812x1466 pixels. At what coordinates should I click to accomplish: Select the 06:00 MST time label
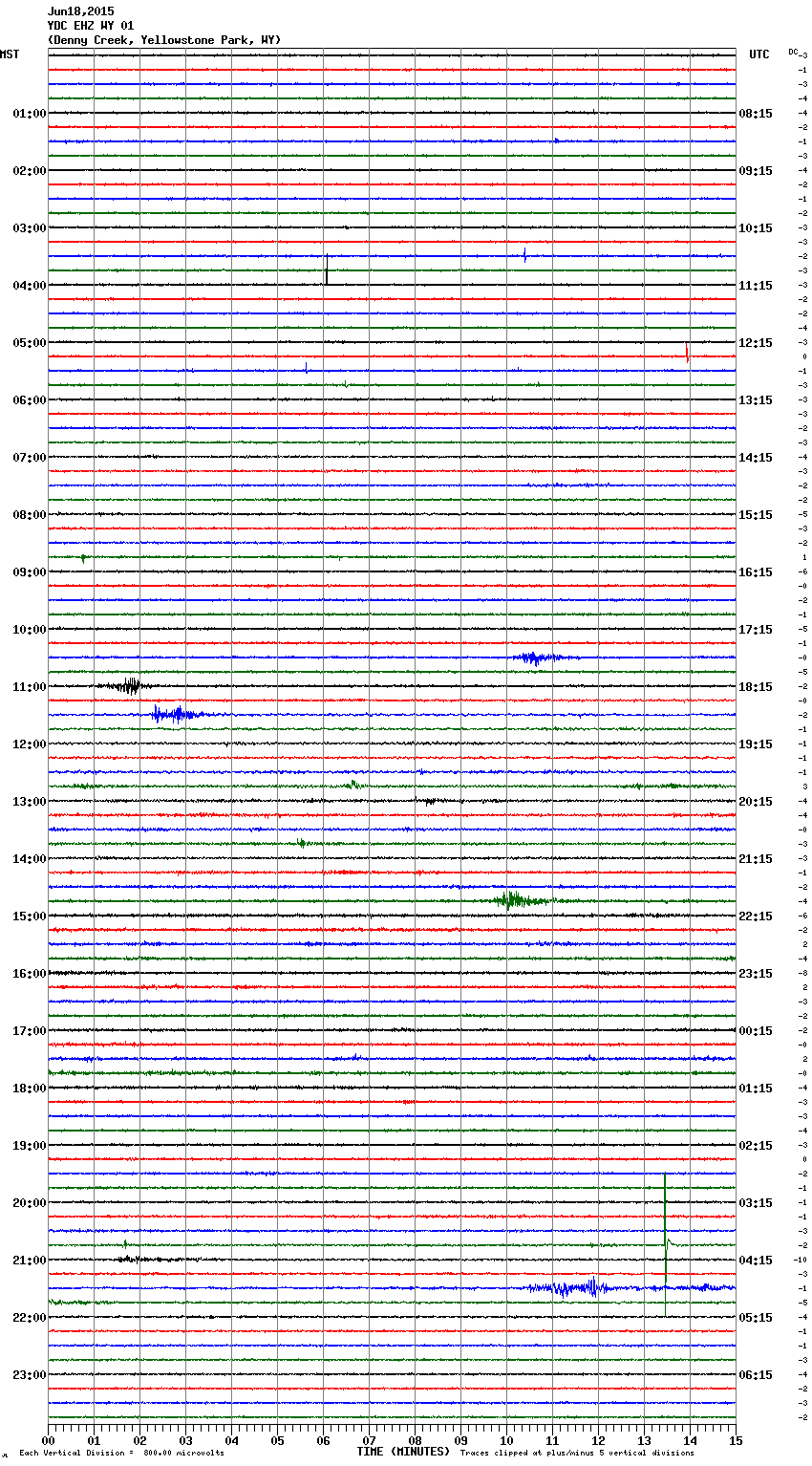tap(30, 400)
